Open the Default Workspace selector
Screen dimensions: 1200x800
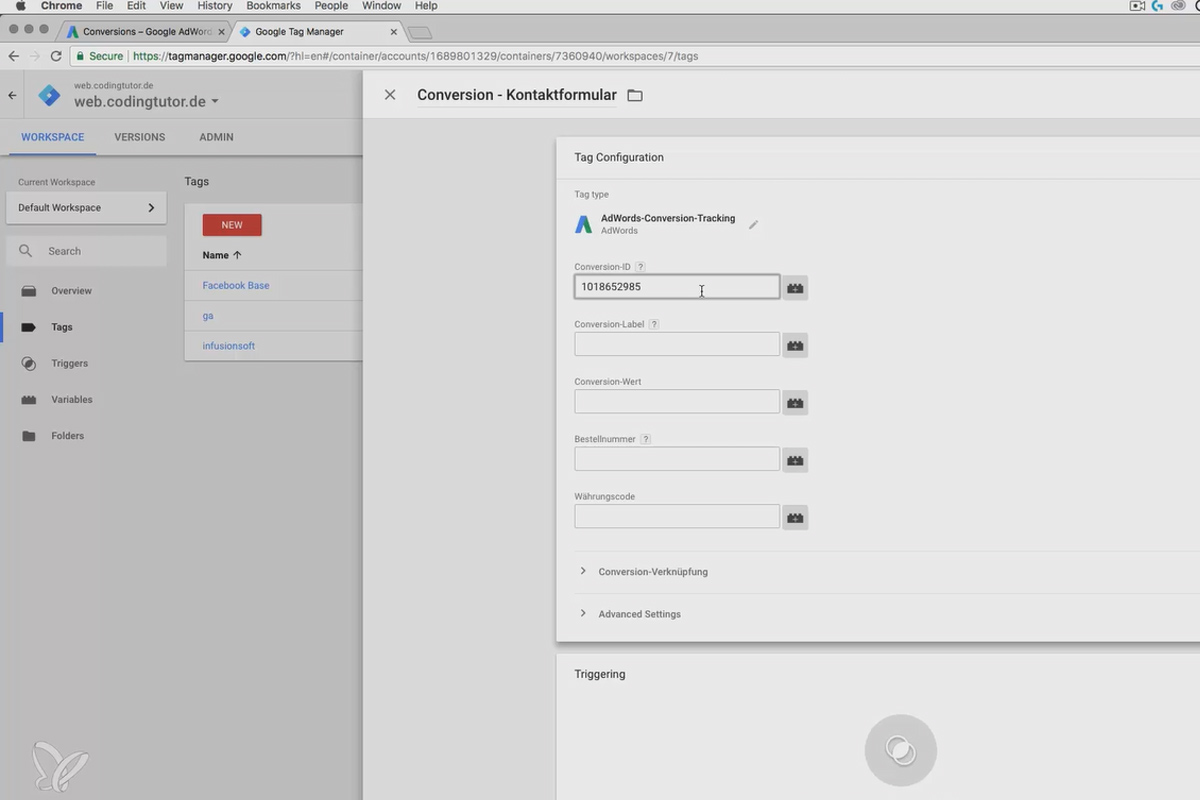[86, 208]
